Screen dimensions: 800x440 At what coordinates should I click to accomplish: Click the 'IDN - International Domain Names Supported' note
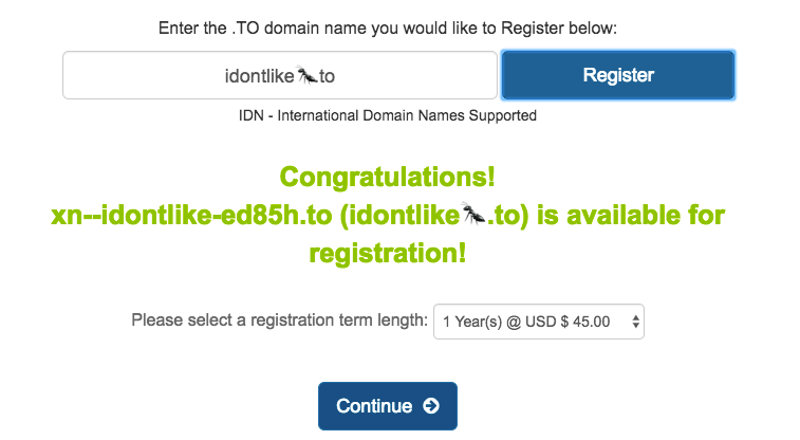388,115
